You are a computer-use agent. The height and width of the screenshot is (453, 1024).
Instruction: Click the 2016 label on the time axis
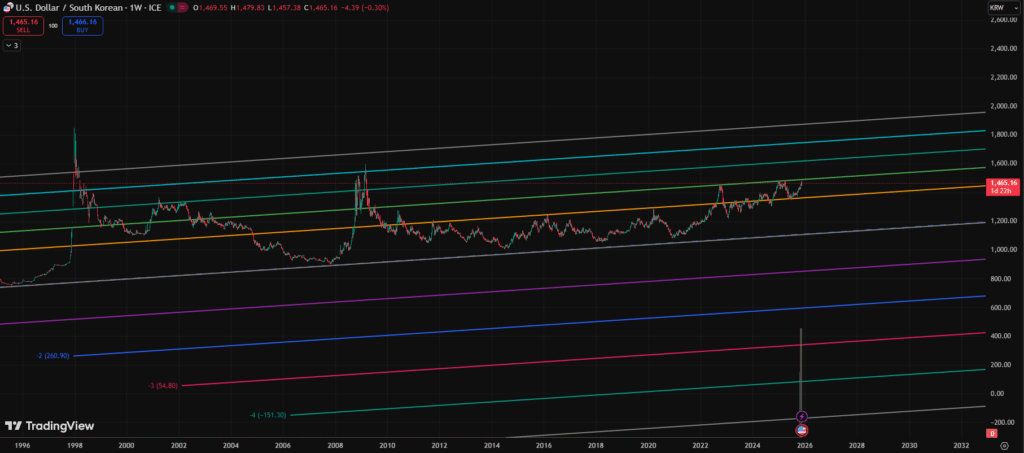coord(543,445)
